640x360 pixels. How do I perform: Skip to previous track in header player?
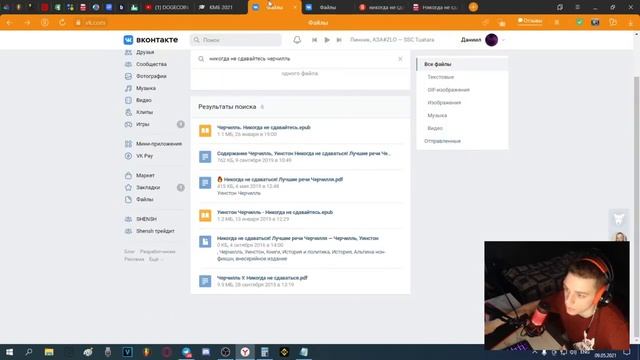314,40
